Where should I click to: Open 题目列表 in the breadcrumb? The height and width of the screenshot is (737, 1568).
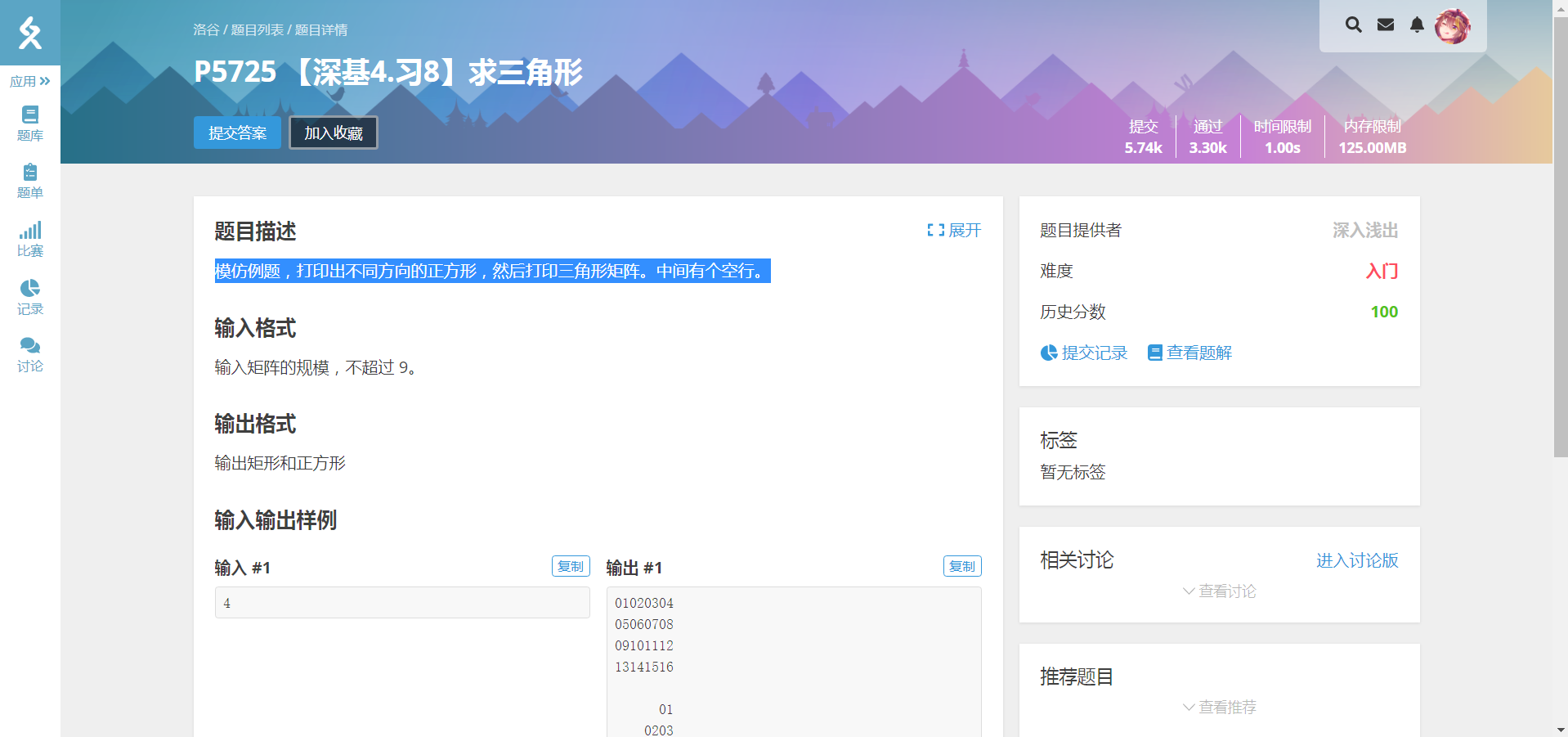(257, 30)
